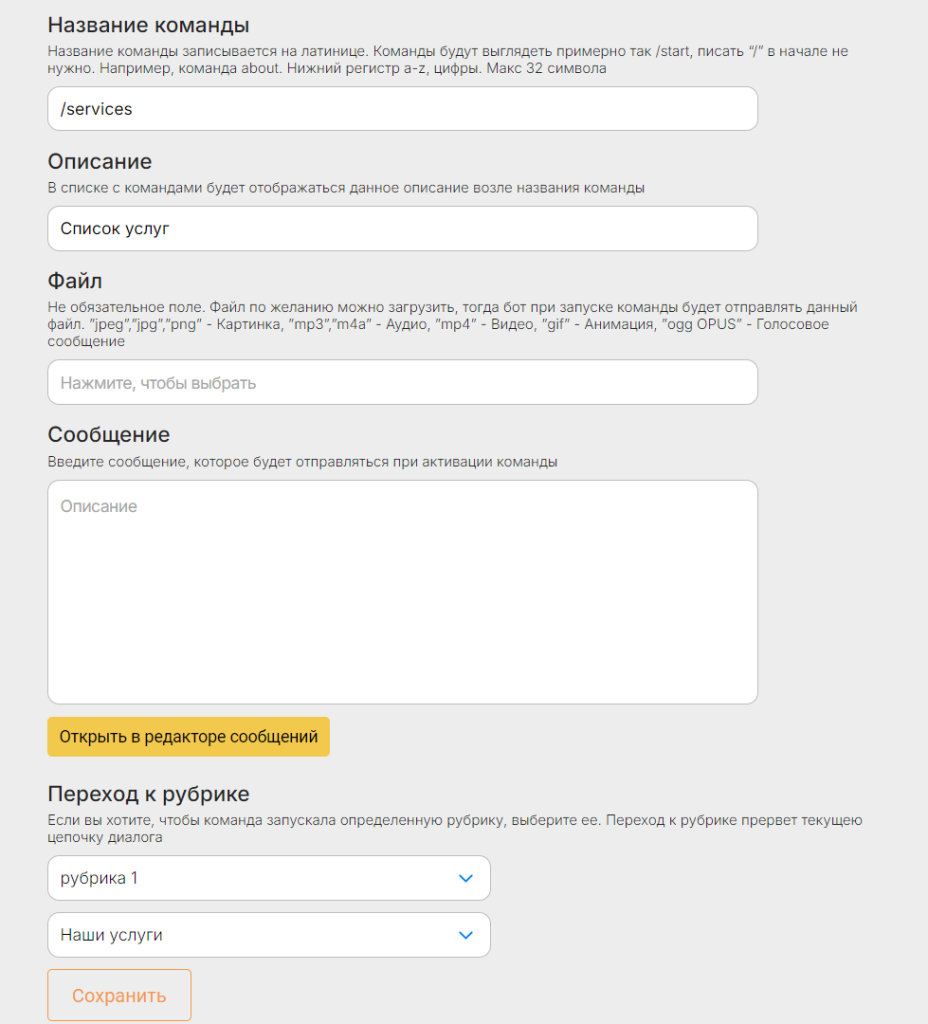Click inside the Сообщение message text area

[402, 592]
